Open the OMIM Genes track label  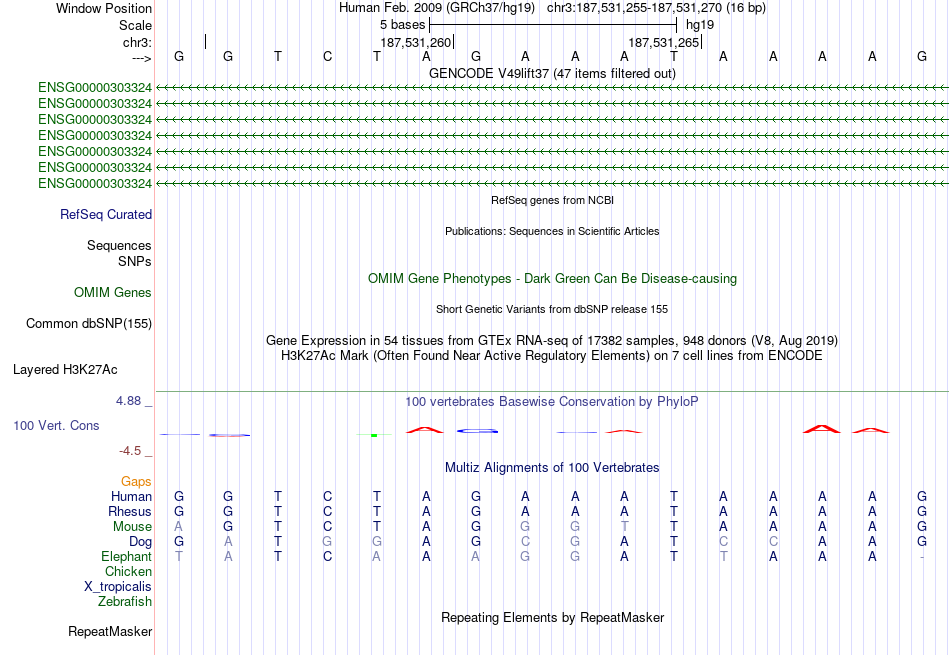113,293
